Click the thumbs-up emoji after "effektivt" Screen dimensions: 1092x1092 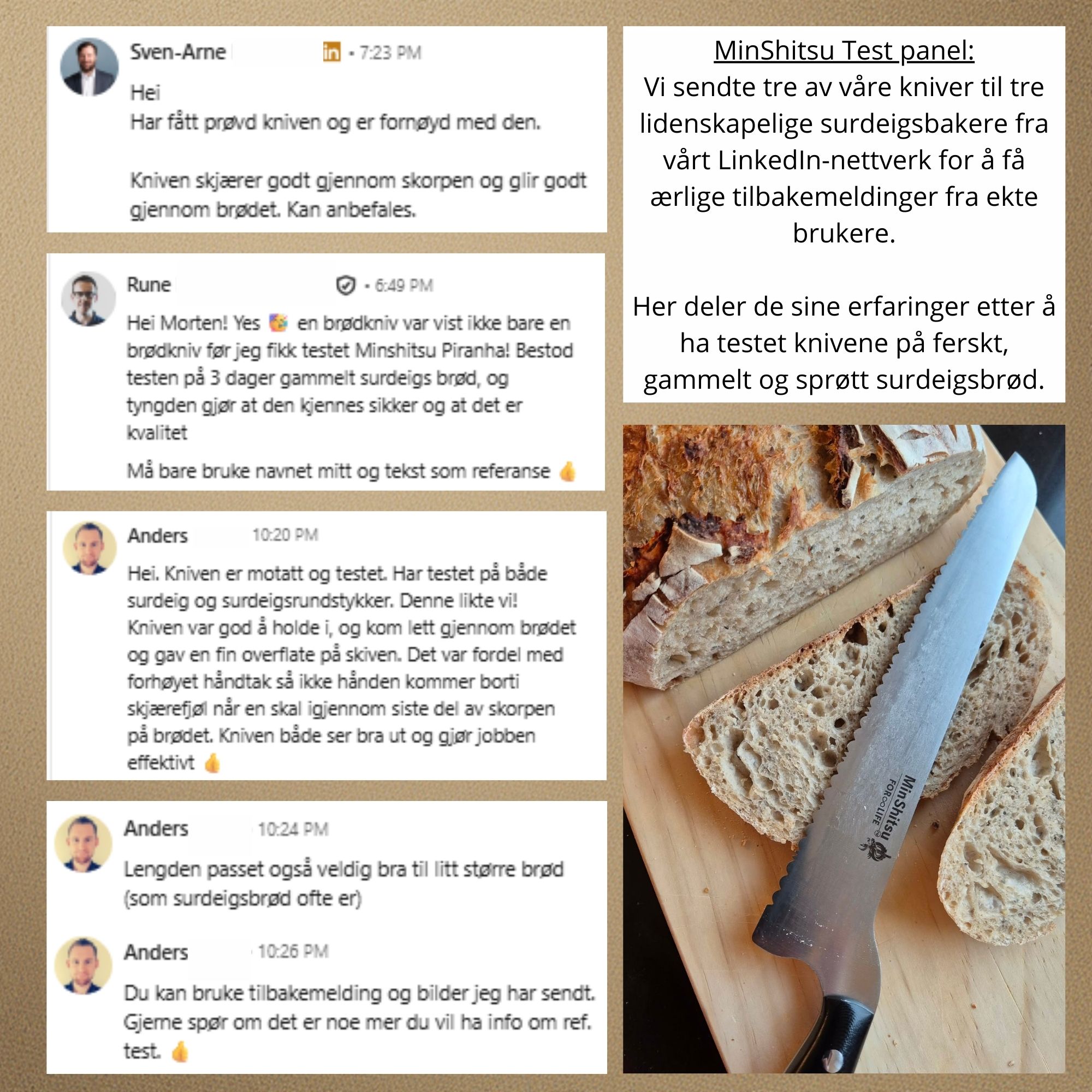click(212, 762)
